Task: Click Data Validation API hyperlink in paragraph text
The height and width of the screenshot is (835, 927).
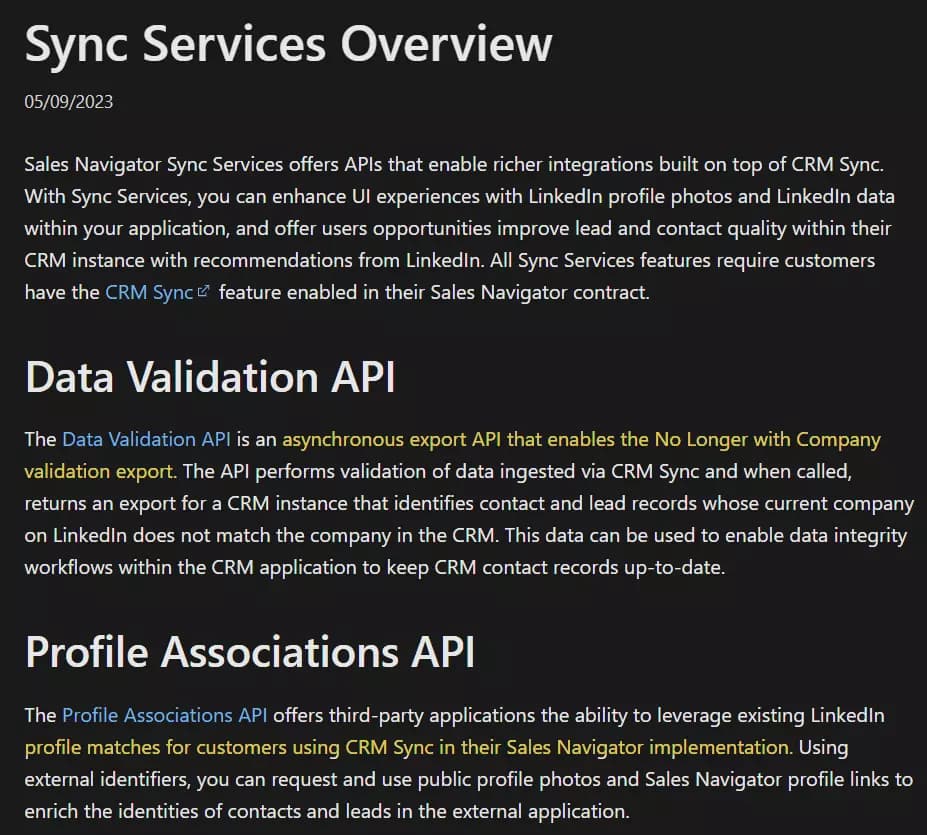Action: [x=146, y=439]
